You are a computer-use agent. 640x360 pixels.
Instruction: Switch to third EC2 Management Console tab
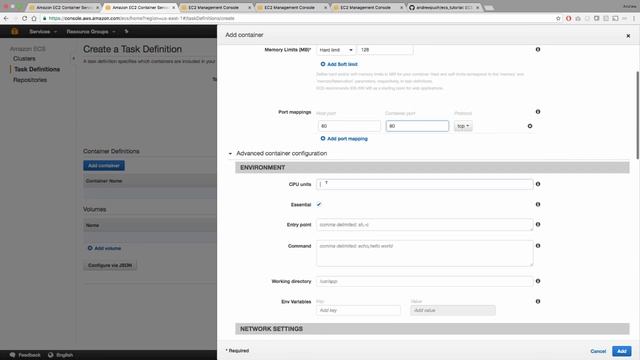point(367,7)
